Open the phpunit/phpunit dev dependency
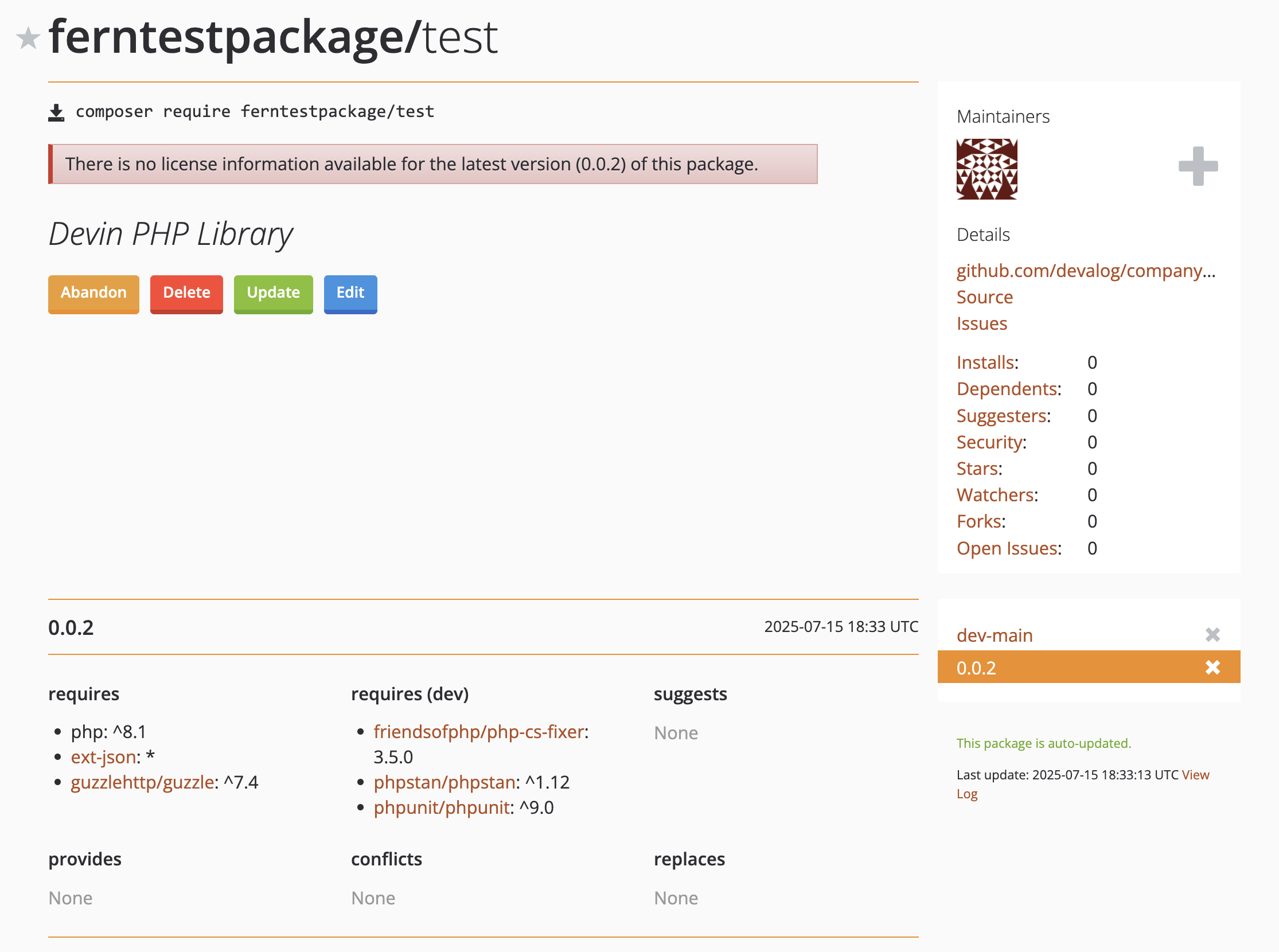Screen dimensions: 1279x952 [442, 808]
